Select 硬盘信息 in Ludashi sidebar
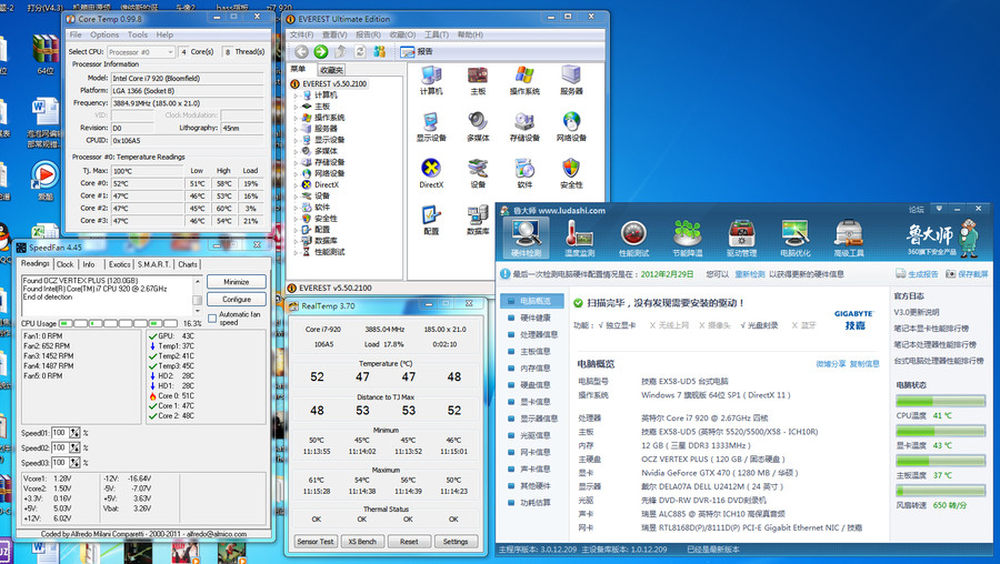1000x564 pixels. (x=533, y=385)
